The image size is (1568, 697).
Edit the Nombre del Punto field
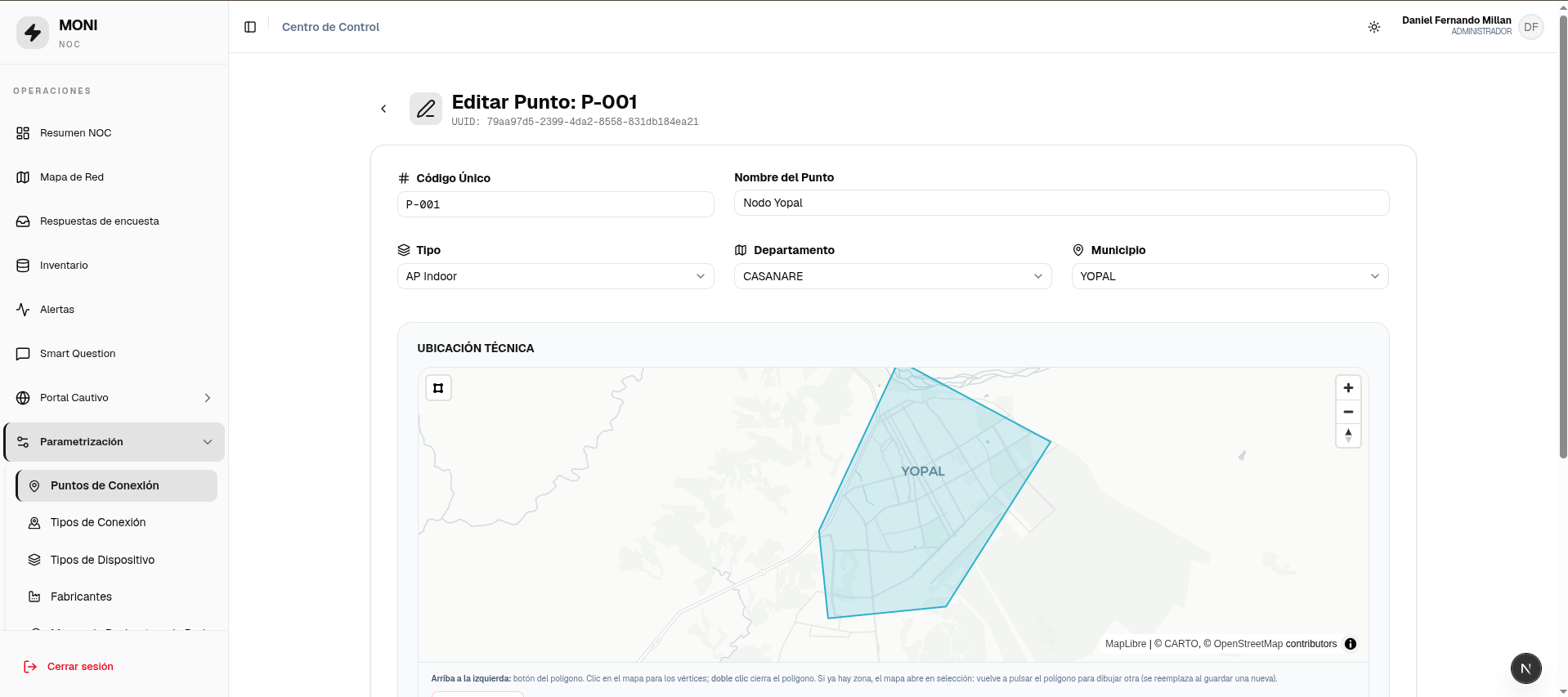[x=1061, y=203]
